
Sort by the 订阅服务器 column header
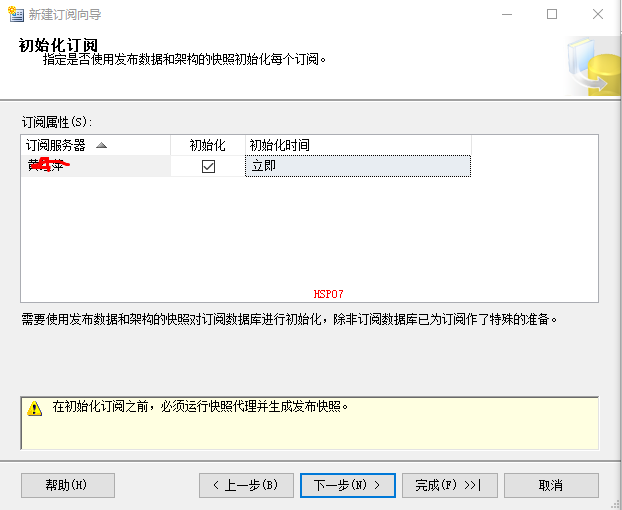pyautogui.click(x=96, y=145)
